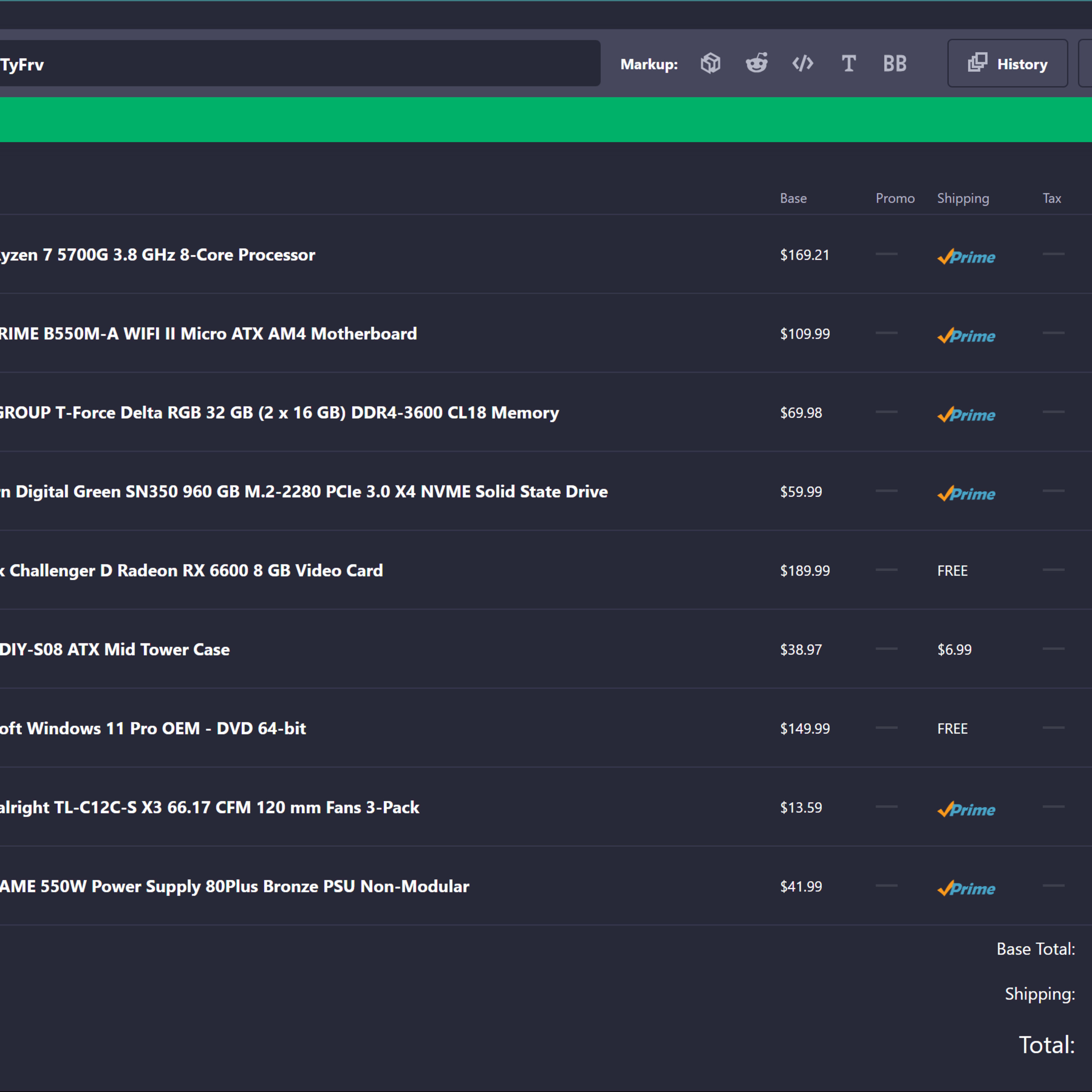Select the PCPartPicker cube markup icon
This screenshot has height=1092, width=1092.
point(710,63)
